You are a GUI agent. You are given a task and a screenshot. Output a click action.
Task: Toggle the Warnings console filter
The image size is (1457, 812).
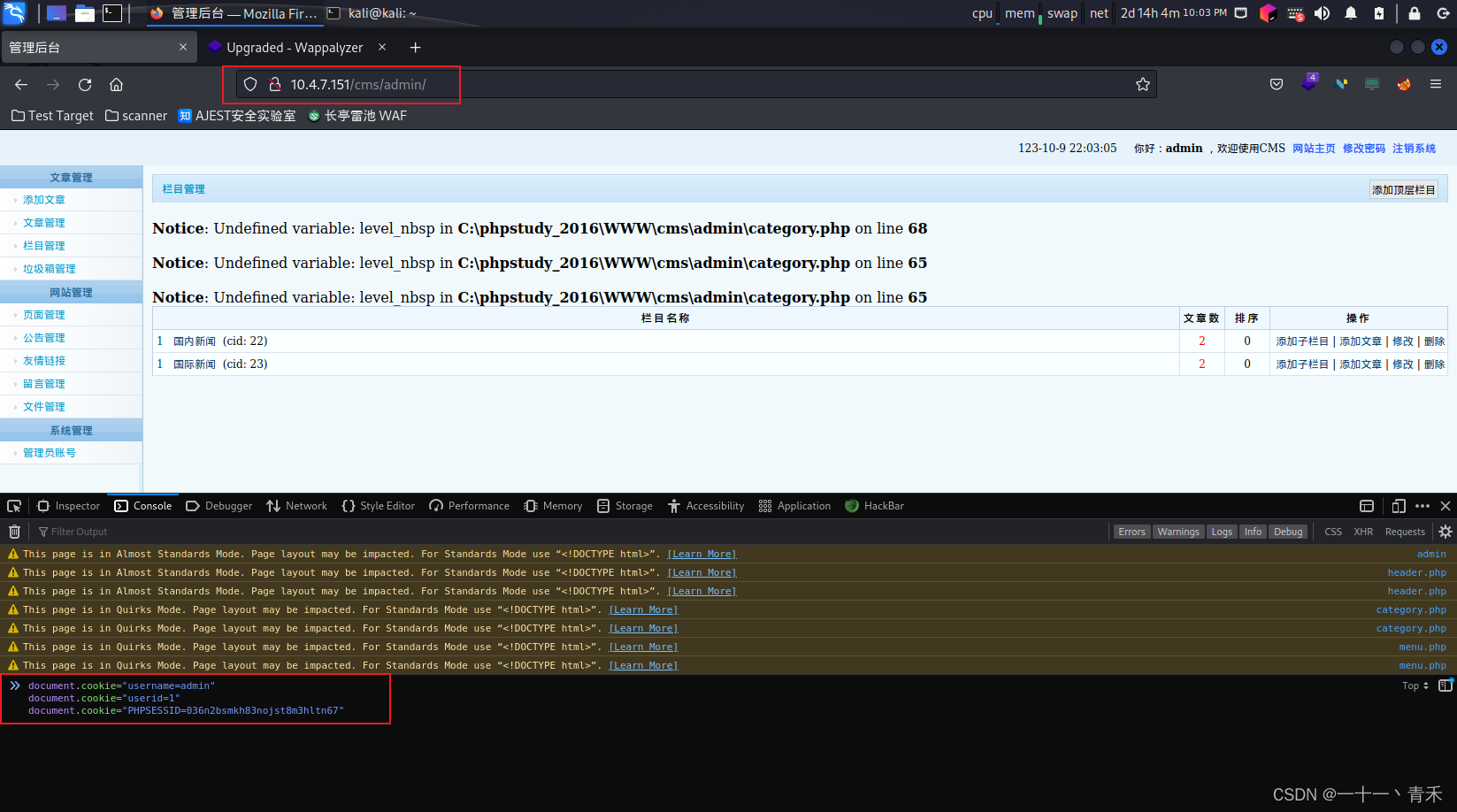coord(1178,532)
